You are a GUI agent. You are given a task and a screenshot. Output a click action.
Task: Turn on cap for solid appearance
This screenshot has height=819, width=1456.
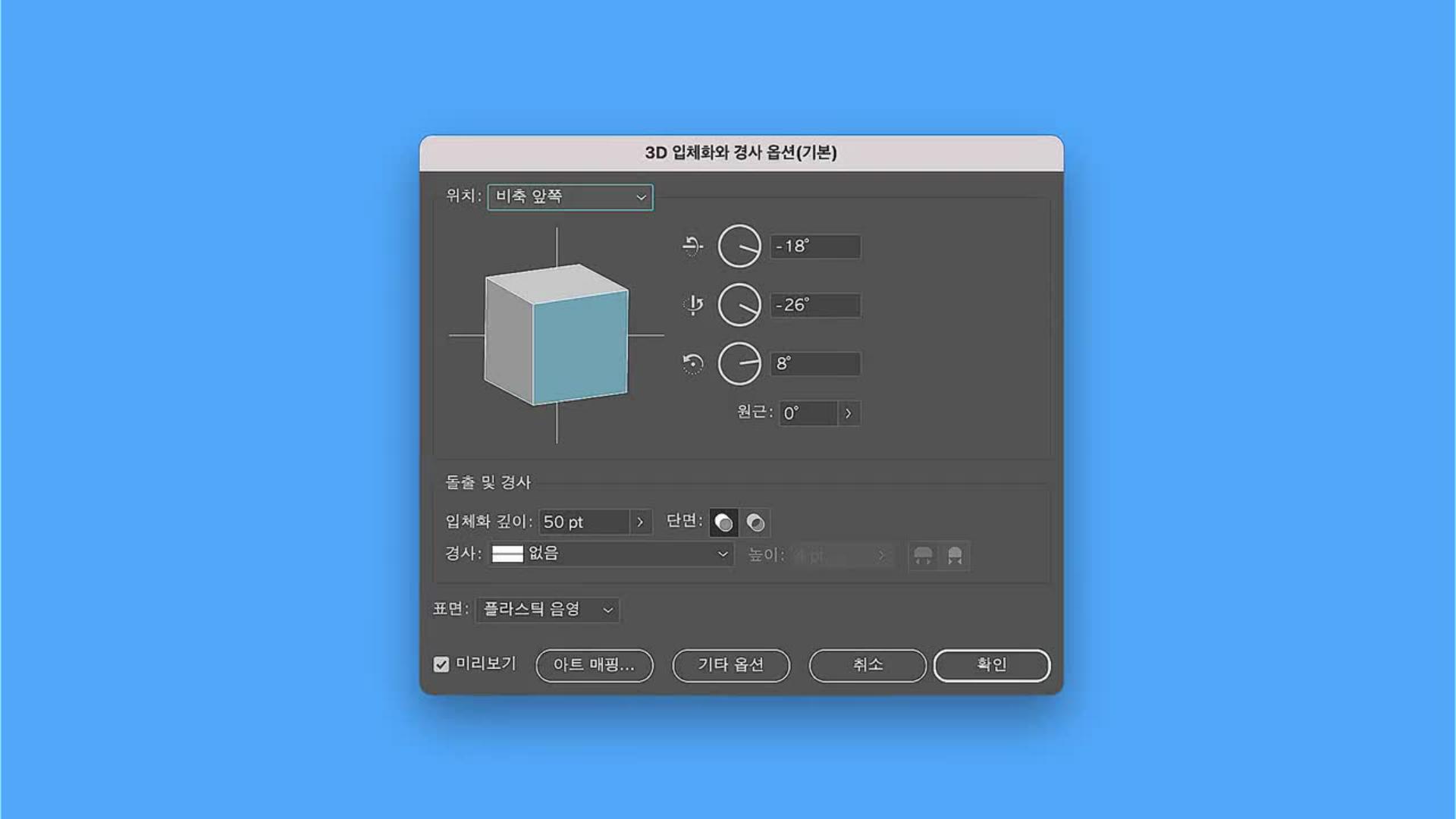[723, 522]
